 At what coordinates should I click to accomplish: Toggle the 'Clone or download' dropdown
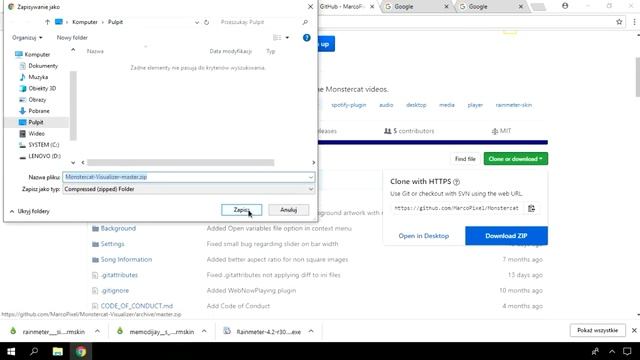[x=516, y=159]
